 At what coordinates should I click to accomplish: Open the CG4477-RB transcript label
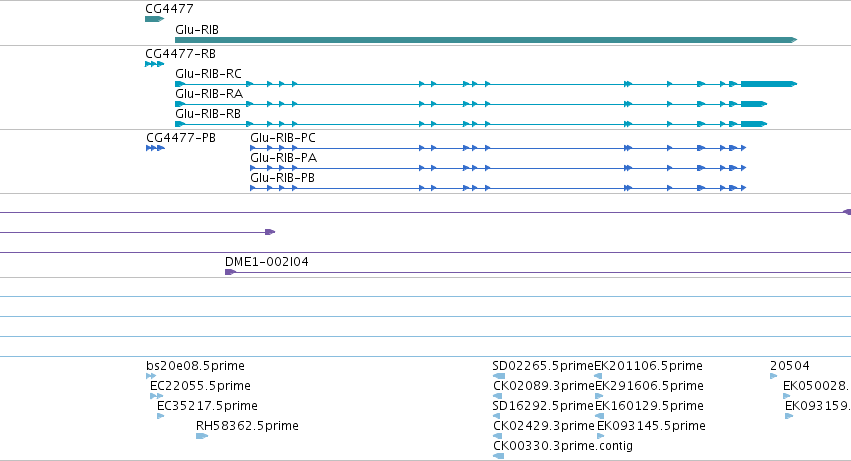180,54
